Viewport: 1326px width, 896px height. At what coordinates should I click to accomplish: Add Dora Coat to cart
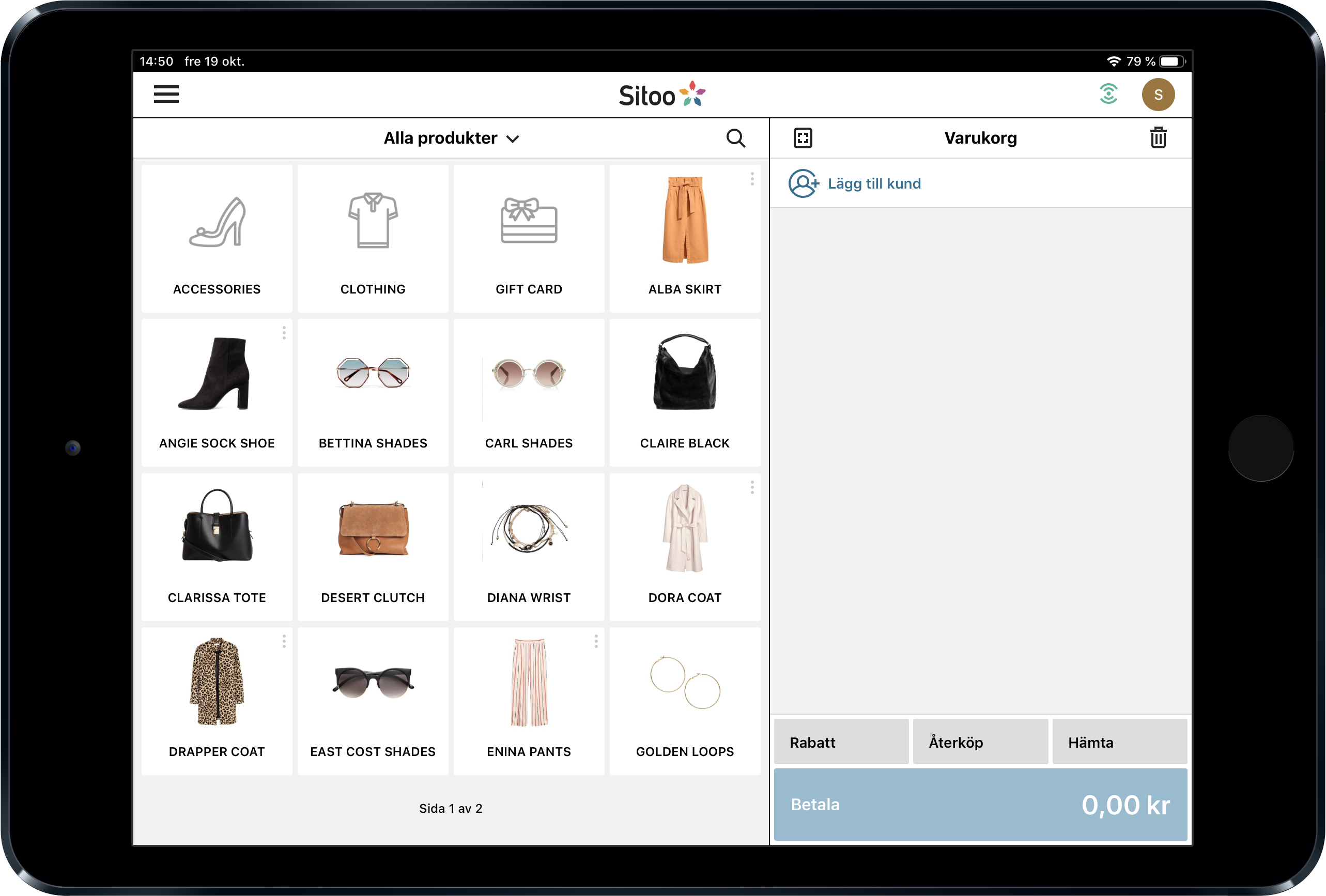pyautogui.click(x=685, y=547)
